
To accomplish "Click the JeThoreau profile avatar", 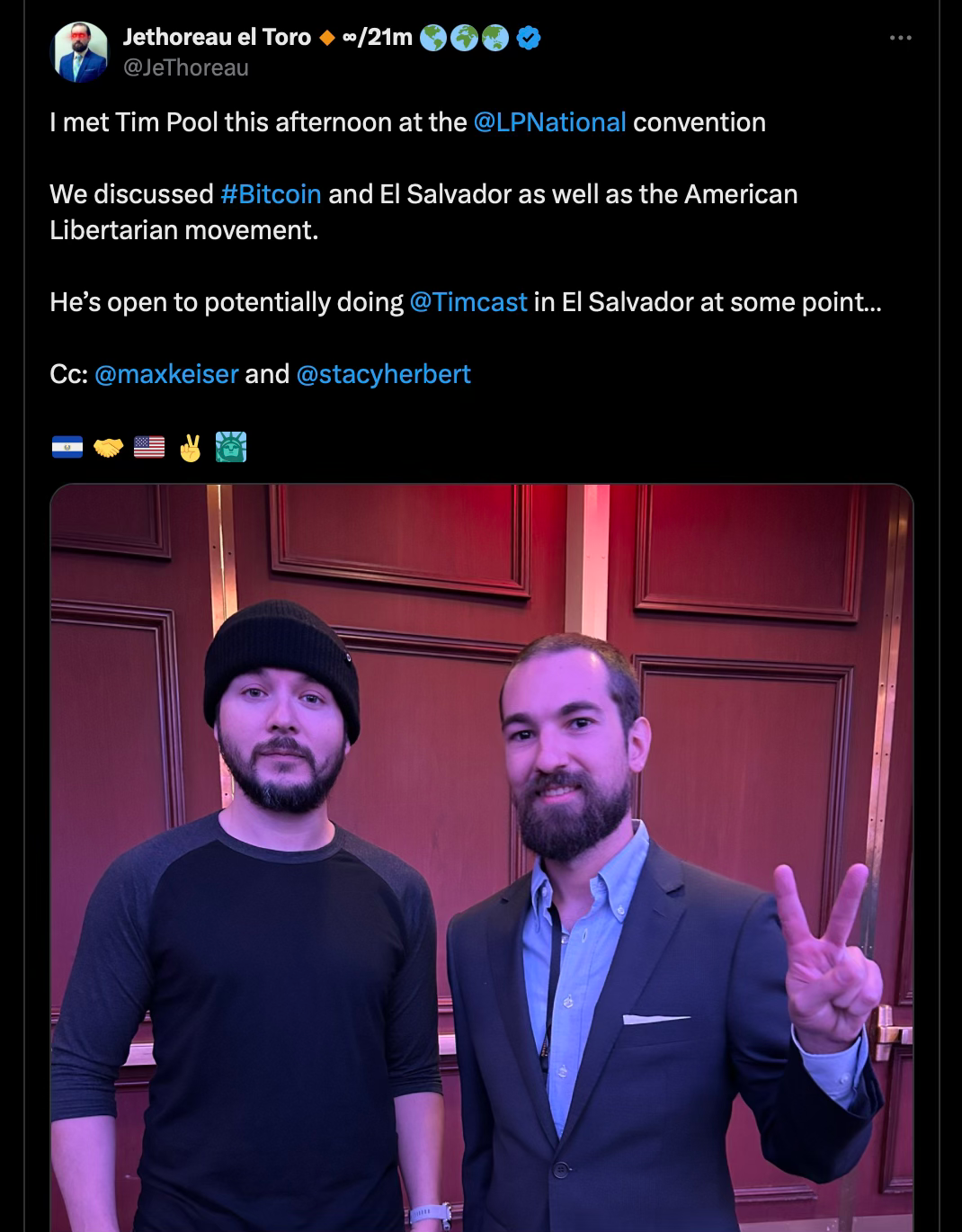I will [x=80, y=52].
